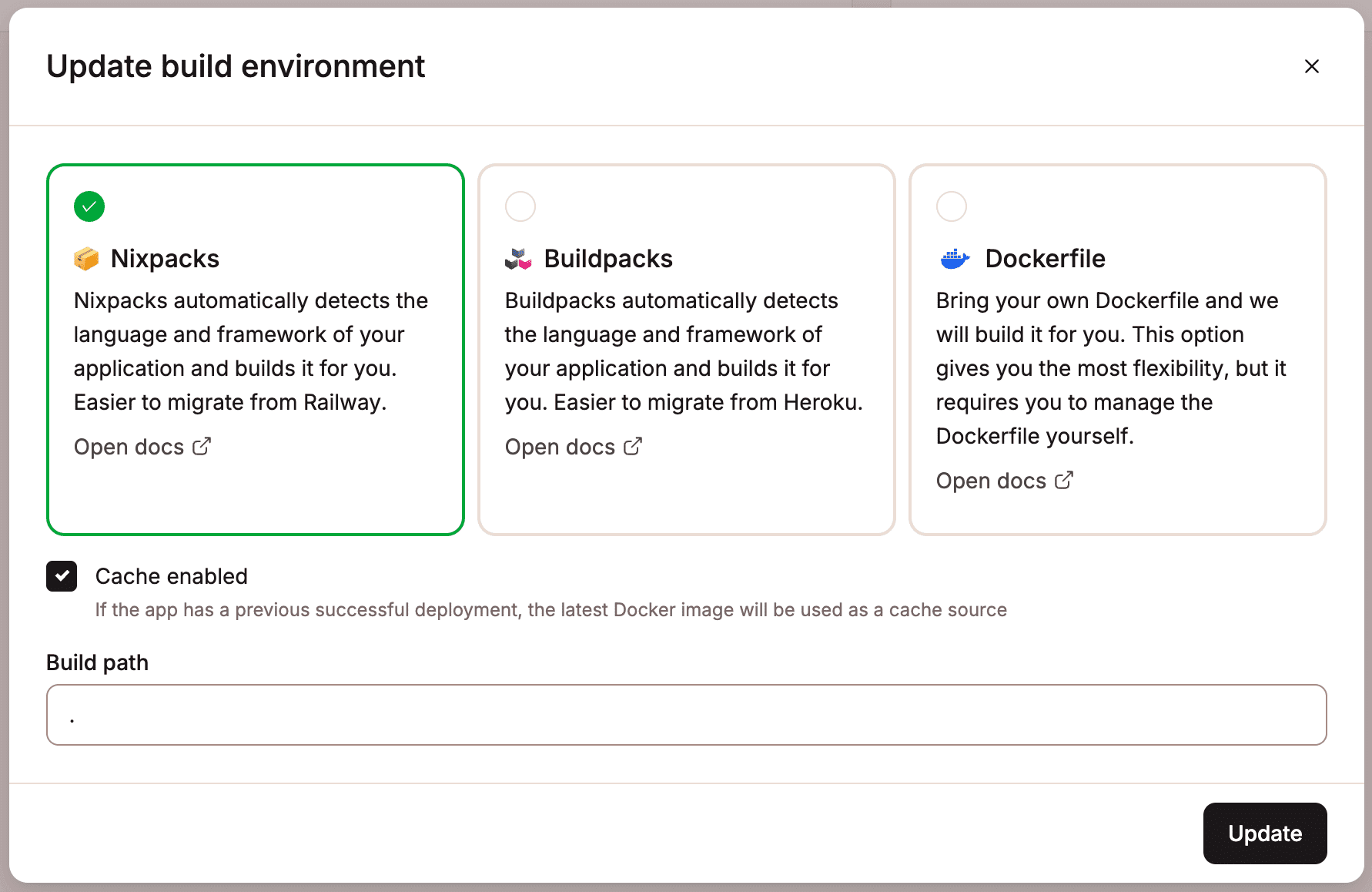Click the Dockerfile card title
The height and width of the screenshot is (892, 1372).
pos(1045,259)
